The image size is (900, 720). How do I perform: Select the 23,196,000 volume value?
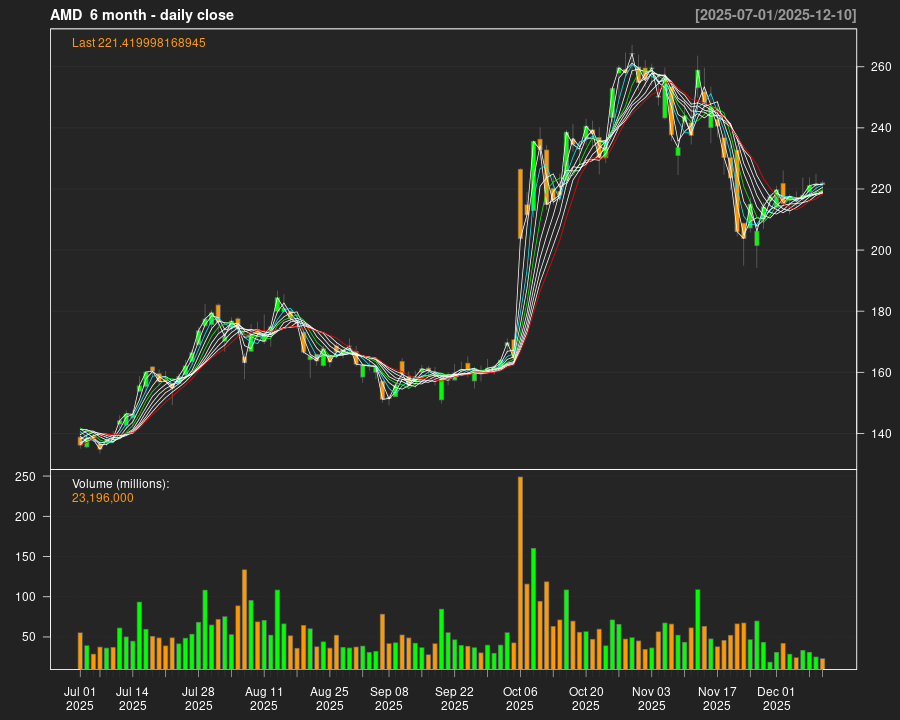click(x=102, y=496)
